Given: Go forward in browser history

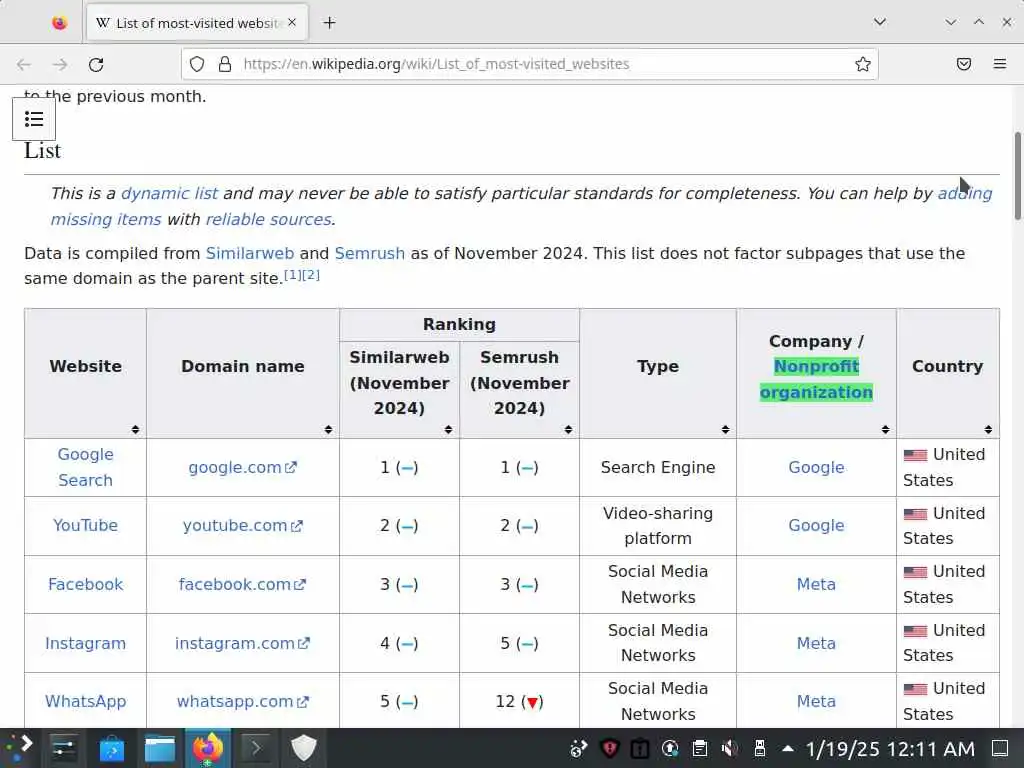Looking at the screenshot, I should click(x=60, y=64).
